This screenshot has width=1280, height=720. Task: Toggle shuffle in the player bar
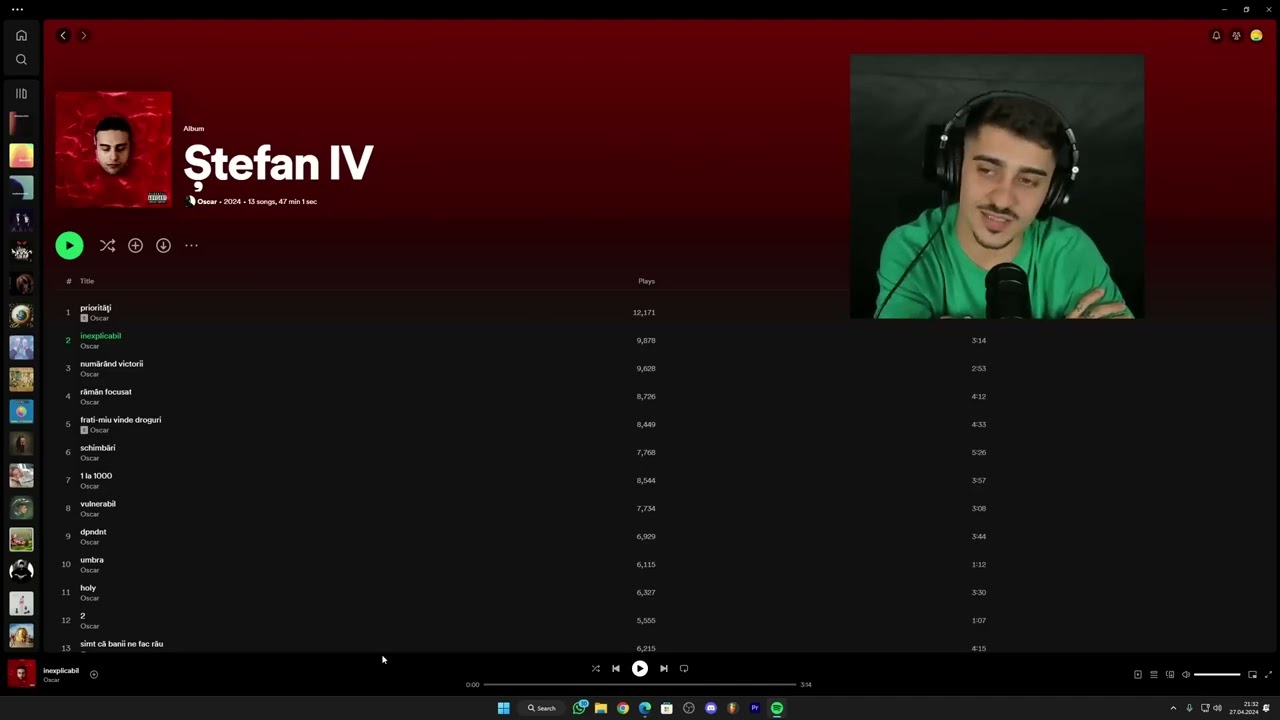click(x=595, y=668)
